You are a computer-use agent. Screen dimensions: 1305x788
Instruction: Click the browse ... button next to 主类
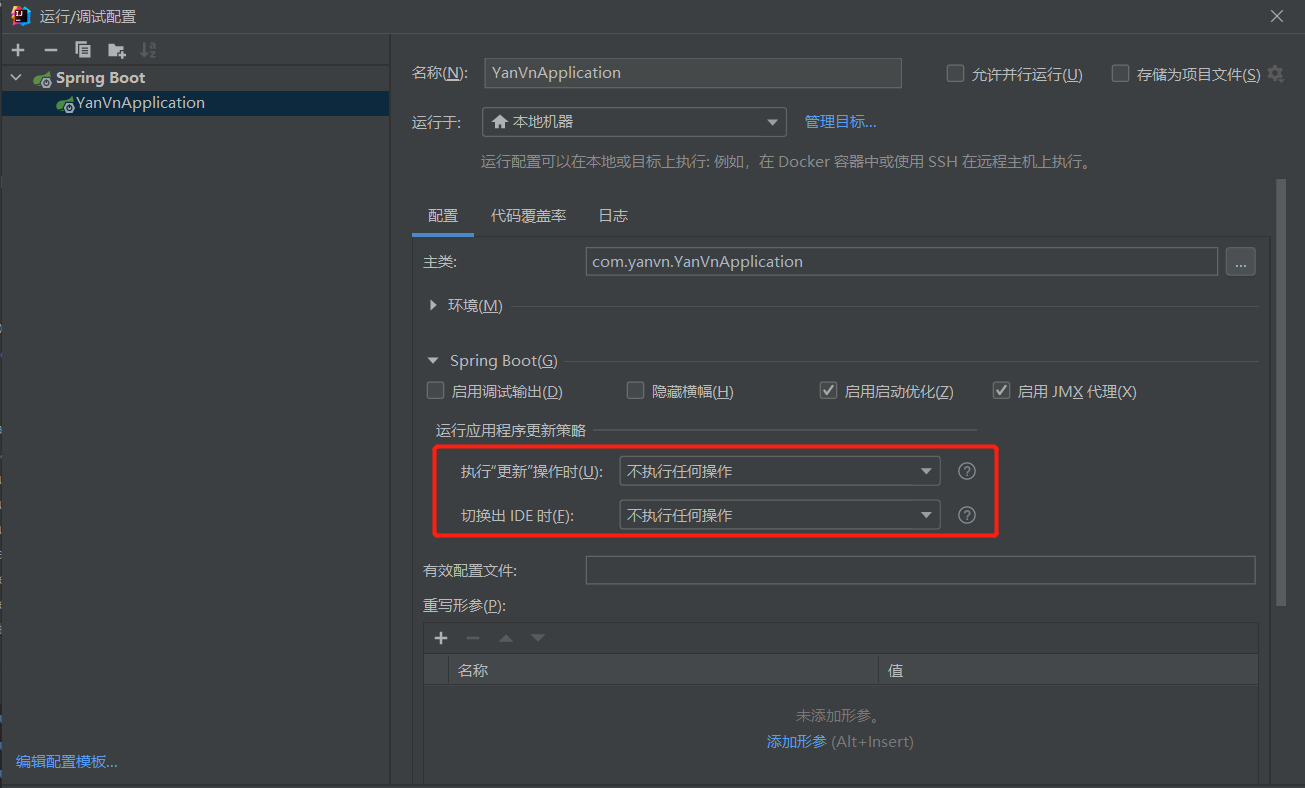click(1240, 262)
